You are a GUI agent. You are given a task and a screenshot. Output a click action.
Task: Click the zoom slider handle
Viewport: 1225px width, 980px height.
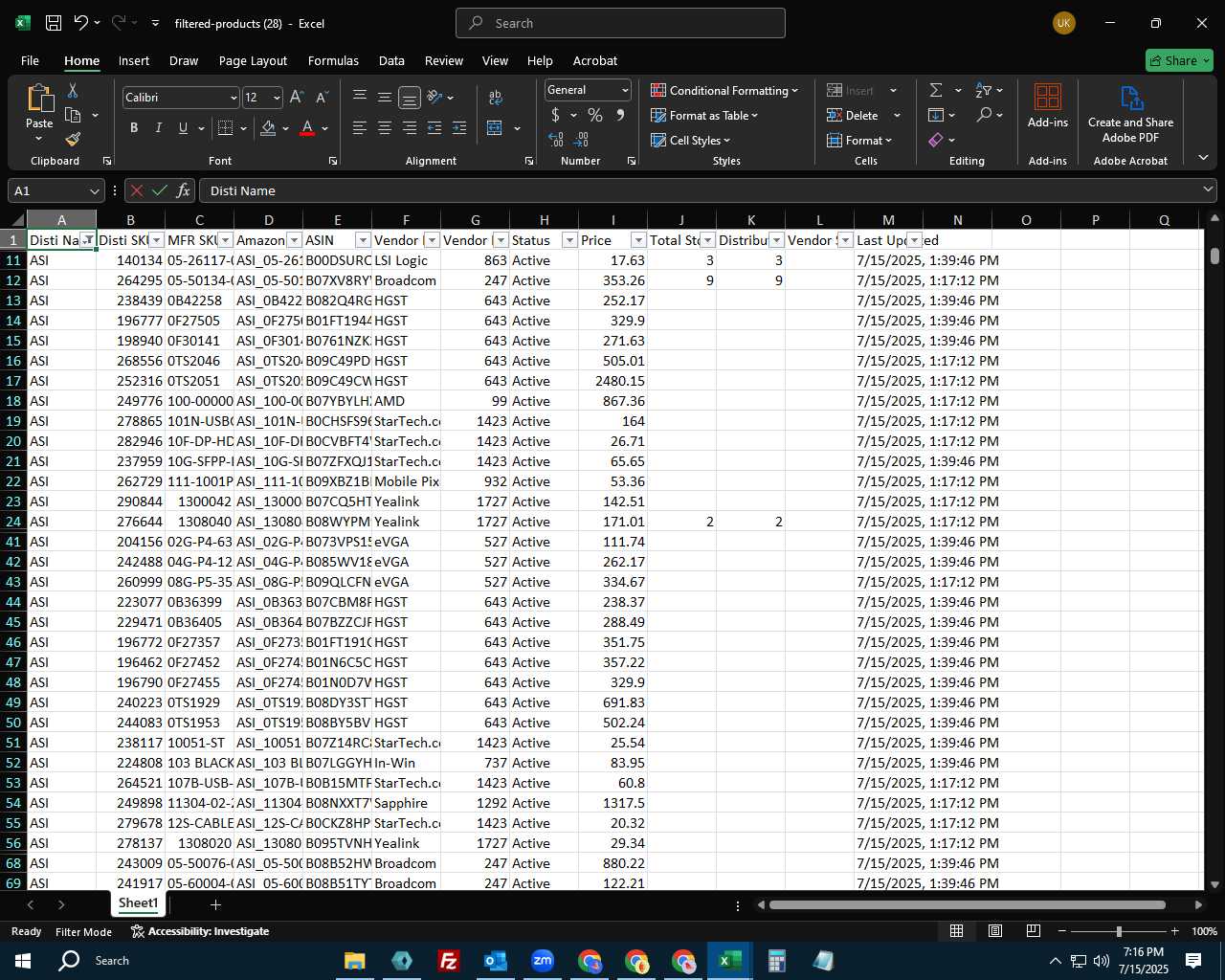[x=1119, y=931]
